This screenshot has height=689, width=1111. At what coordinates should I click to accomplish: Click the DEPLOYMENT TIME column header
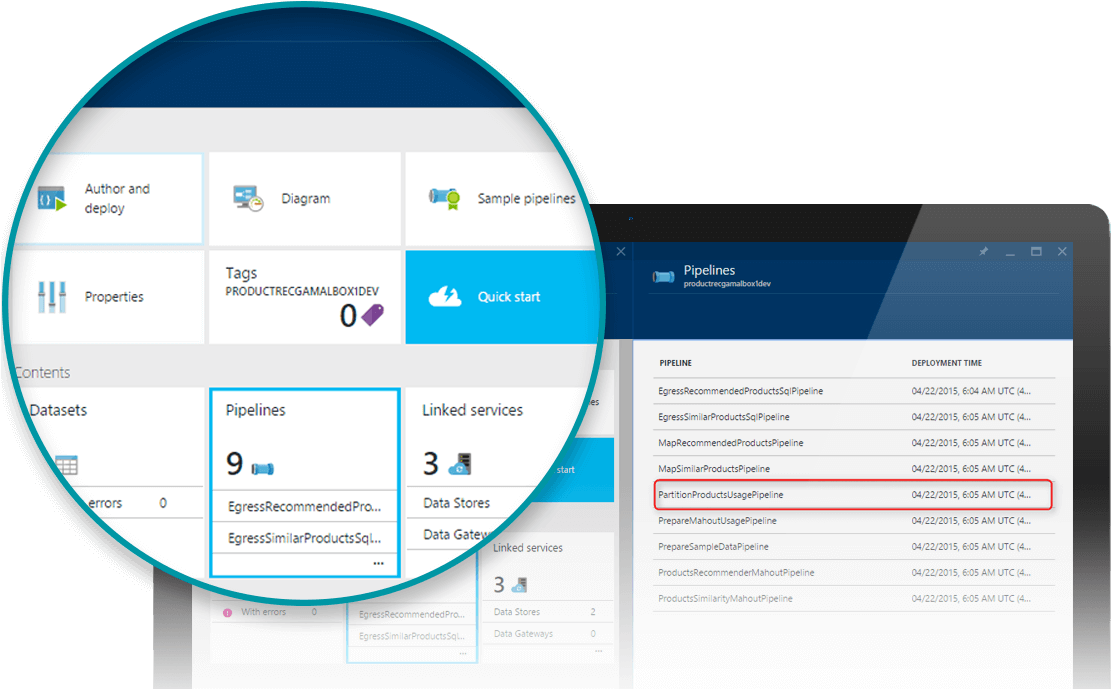click(x=948, y=363)
